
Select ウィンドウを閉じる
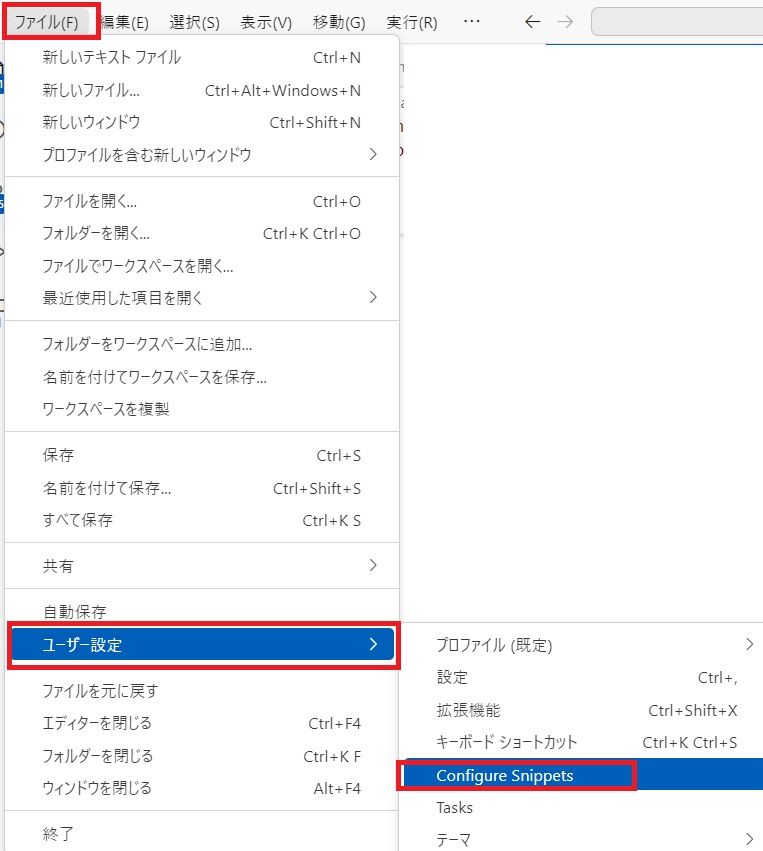point(202,788)
